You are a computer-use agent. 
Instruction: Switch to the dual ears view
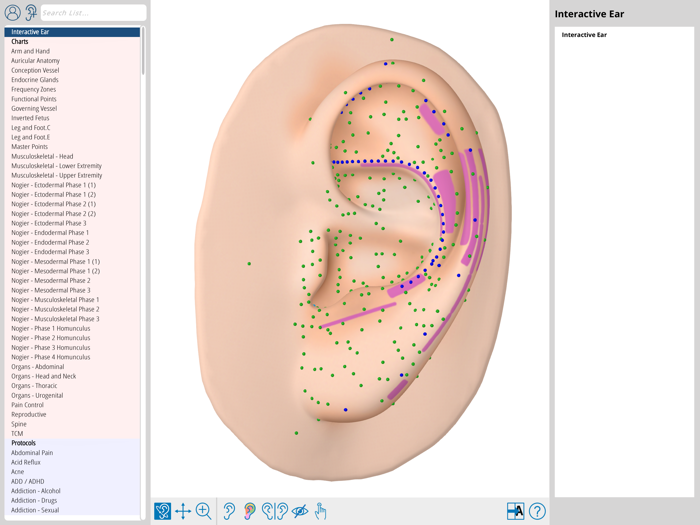(x=274, y=511)
